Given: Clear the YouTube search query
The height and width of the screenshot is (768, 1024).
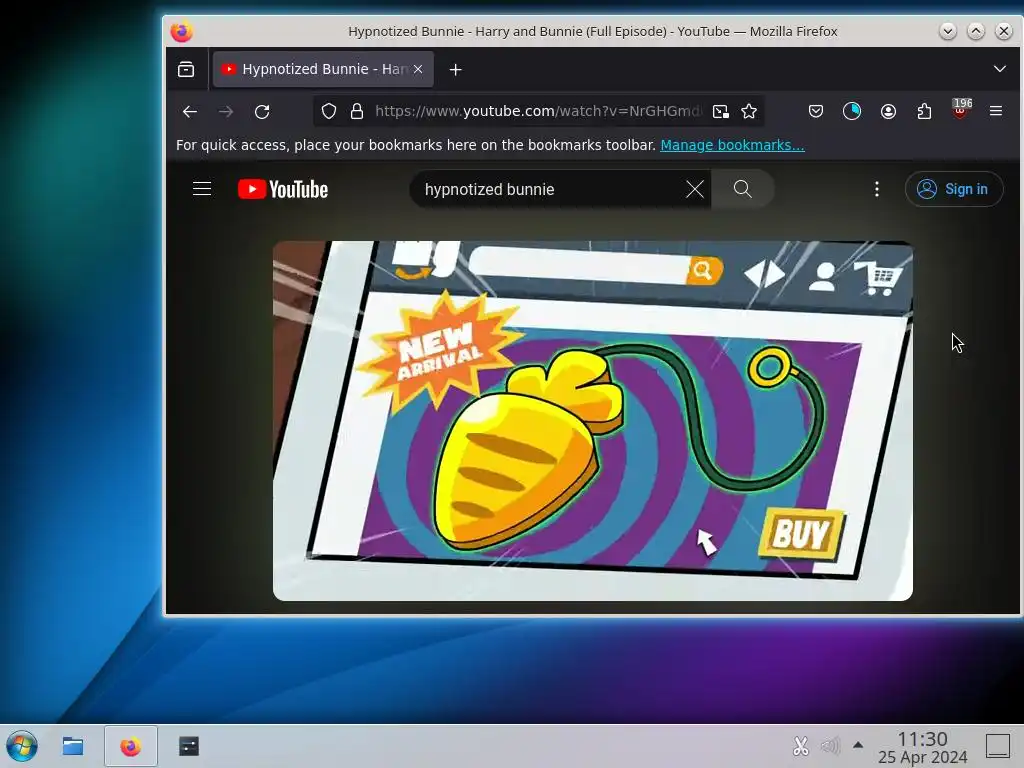Looking at the screenshot, I should pyautogui.click(x=695, y=189).
